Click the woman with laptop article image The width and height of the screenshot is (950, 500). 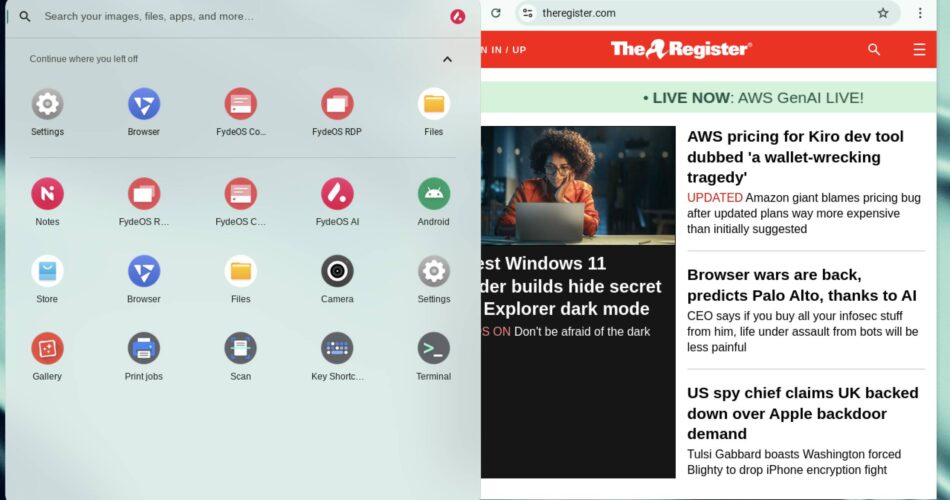(x=578, y=185)
